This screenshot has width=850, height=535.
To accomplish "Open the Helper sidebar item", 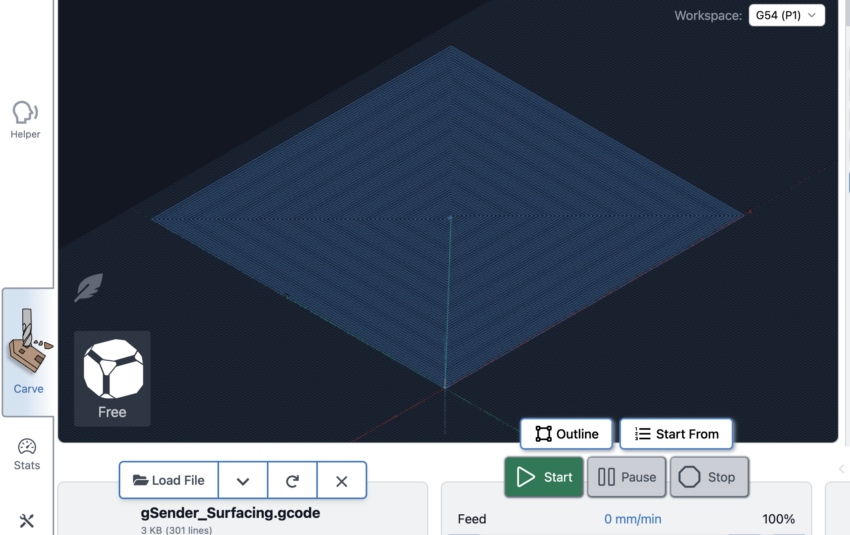I will [x=25, y=120].
